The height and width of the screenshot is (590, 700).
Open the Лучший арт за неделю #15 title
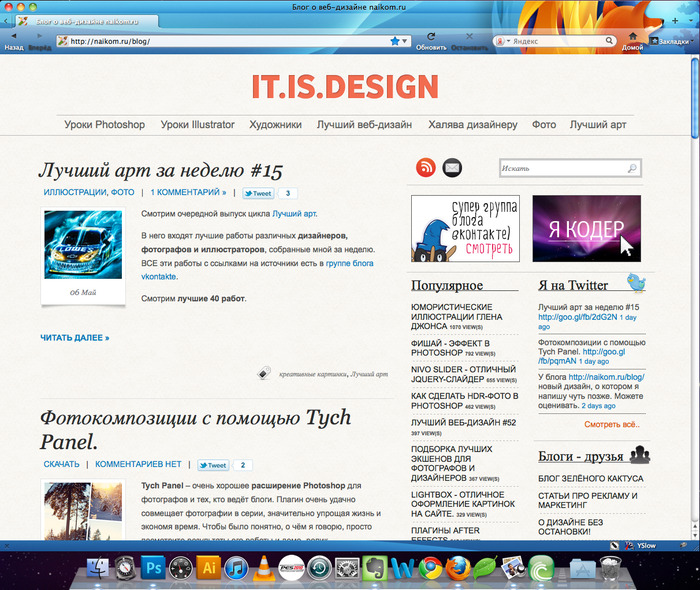point(161,170)
